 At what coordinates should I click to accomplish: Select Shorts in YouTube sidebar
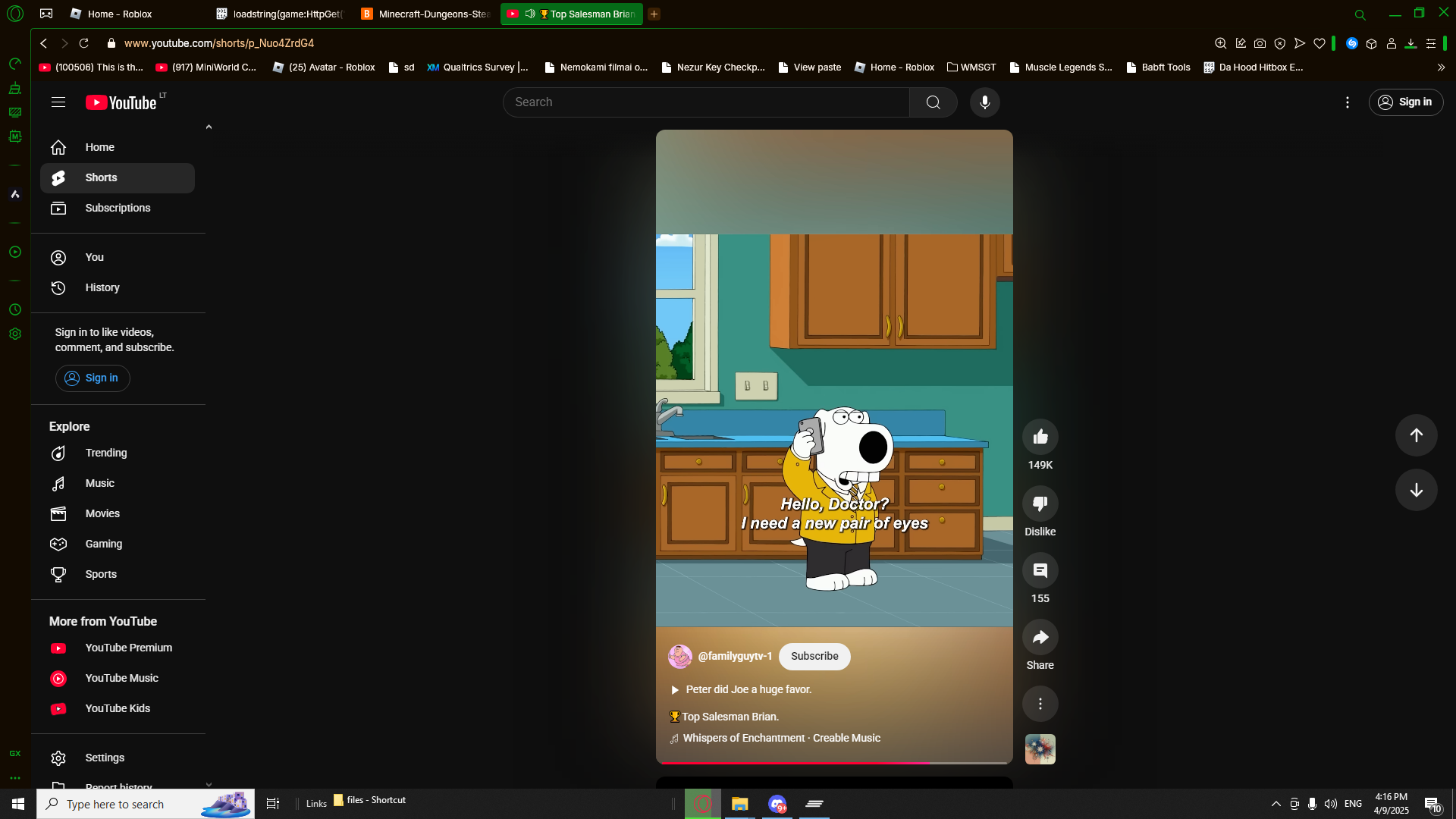118,178
